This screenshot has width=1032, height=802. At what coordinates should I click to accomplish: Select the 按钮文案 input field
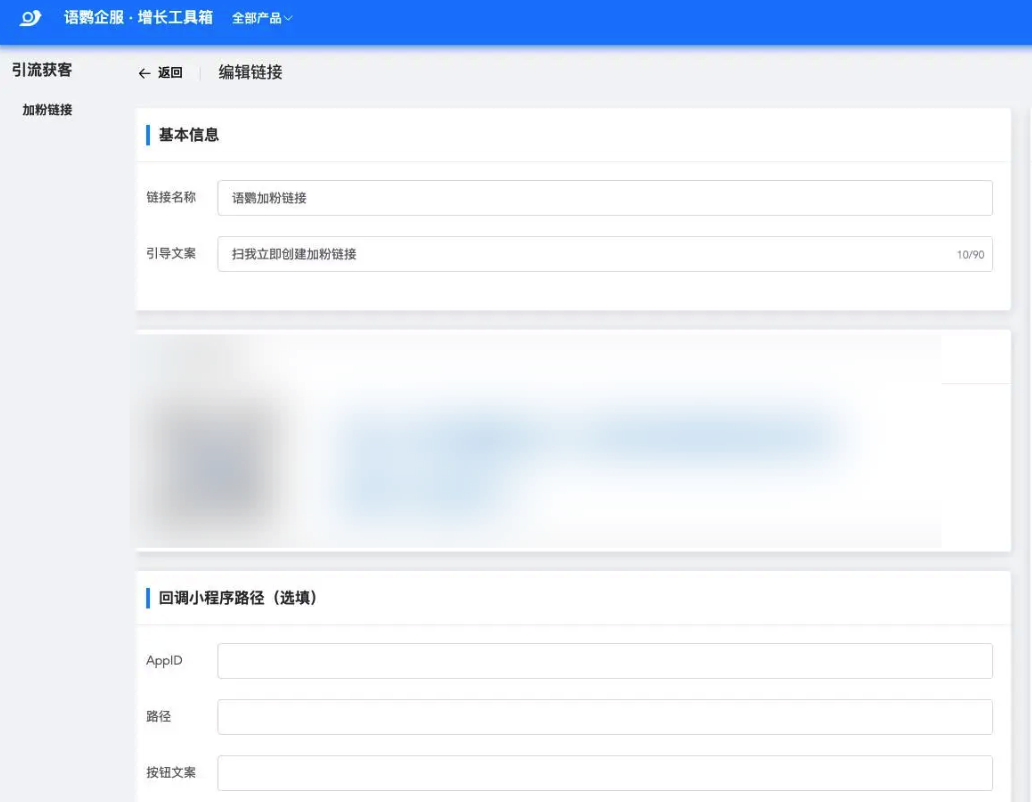click(604, 773)
